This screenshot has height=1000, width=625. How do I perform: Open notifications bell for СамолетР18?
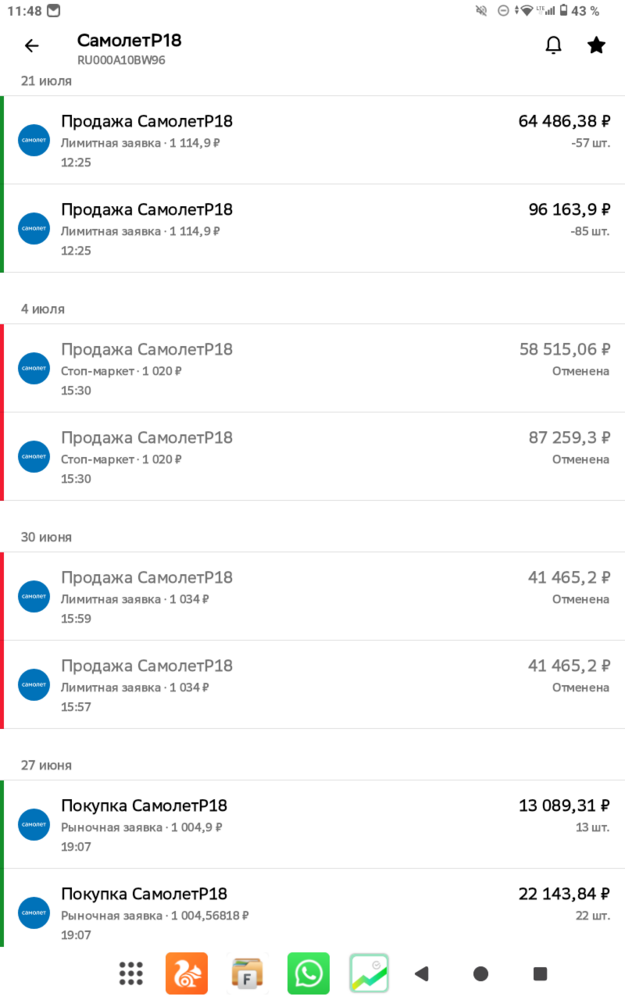(x=554, y=45)
